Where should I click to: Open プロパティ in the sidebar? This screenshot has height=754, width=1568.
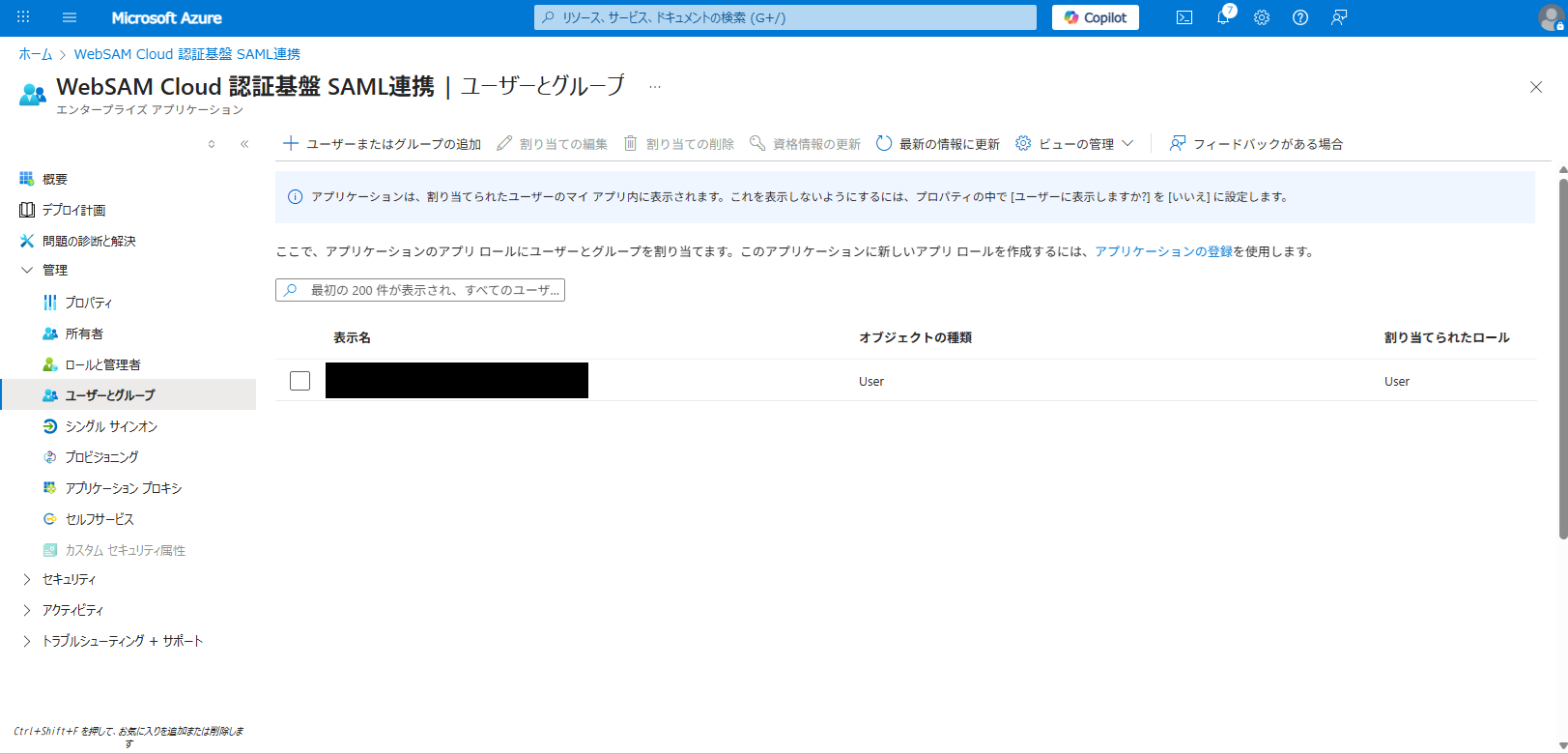pos(89,303)
